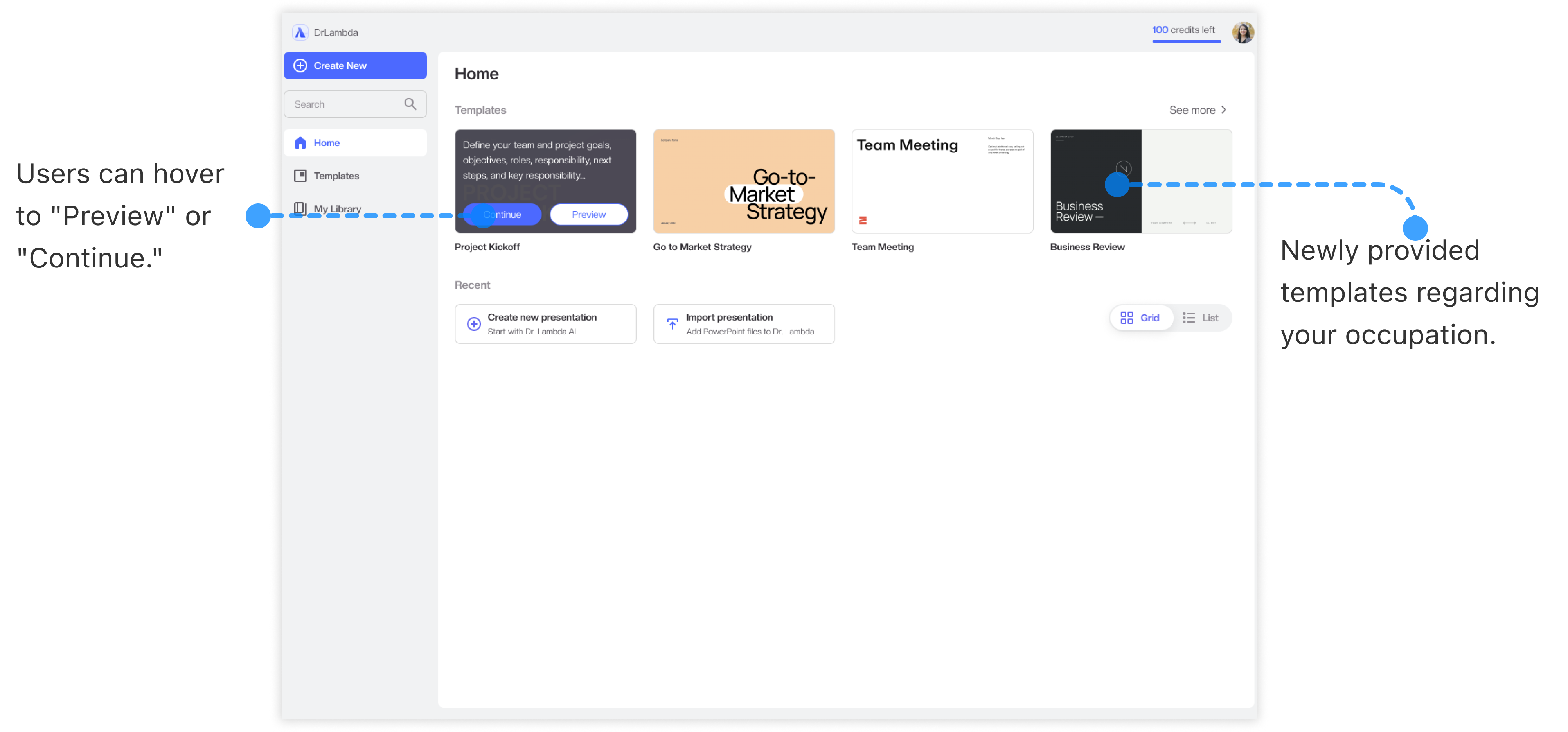Click the Home sidebar icon

pos(300,143)
